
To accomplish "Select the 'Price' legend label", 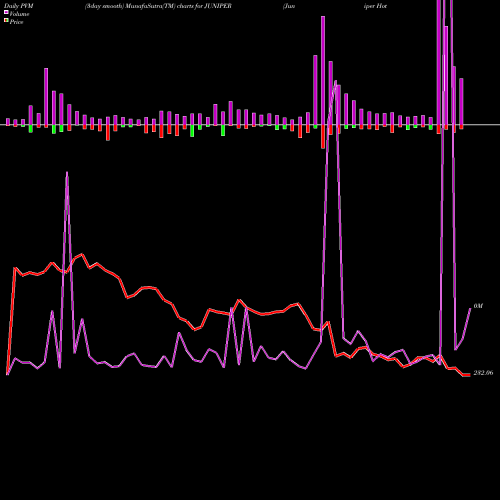I will 16,22.
